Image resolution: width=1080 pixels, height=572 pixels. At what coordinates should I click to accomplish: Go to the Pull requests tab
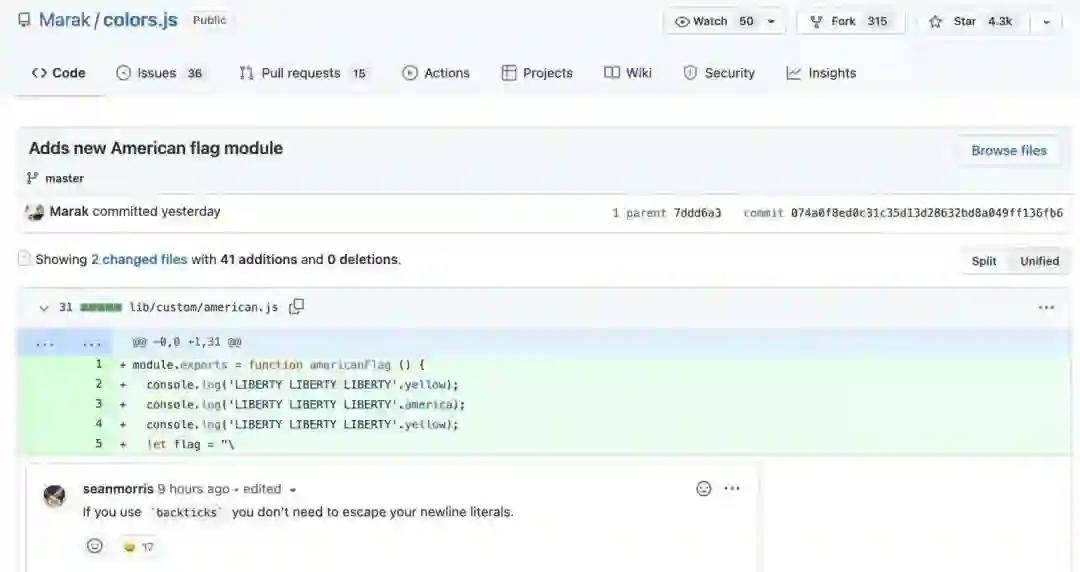[303, 73]
